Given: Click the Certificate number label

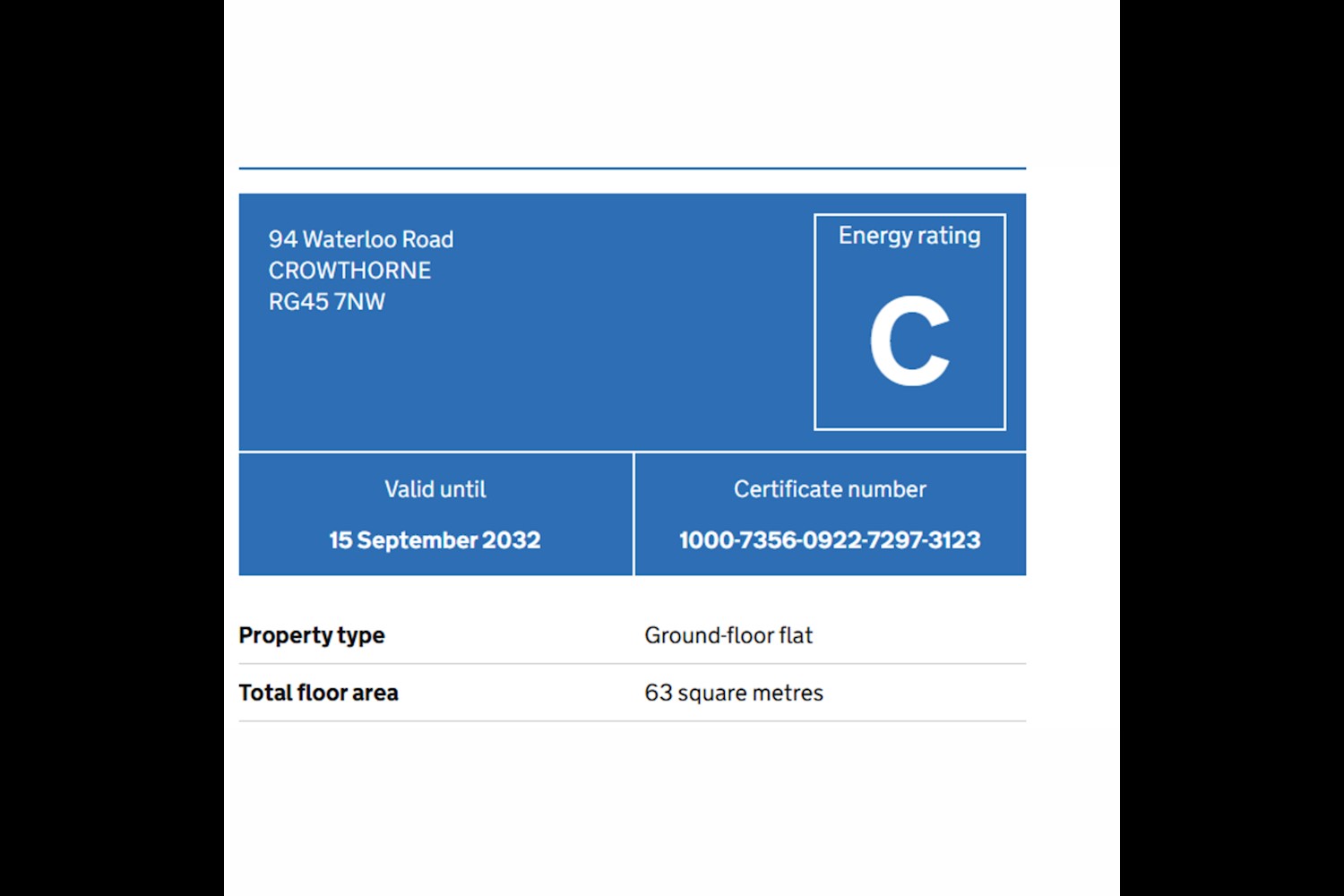Looking at the screenshot, I should click(x=830, y=489).
